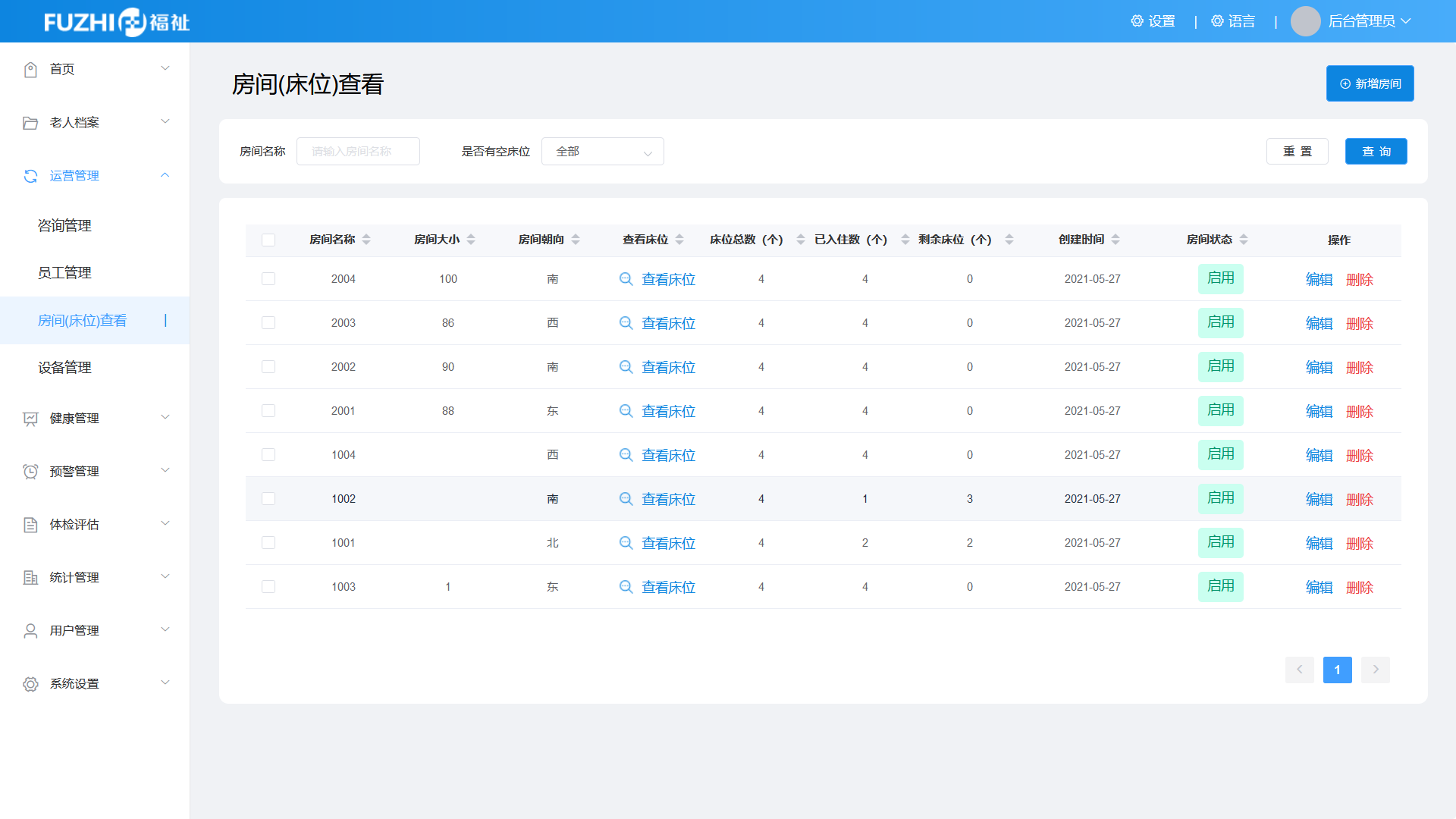The image size is (1456, 819).
Task: Click inside the 房间名称 input field
Action: point(358,152)
